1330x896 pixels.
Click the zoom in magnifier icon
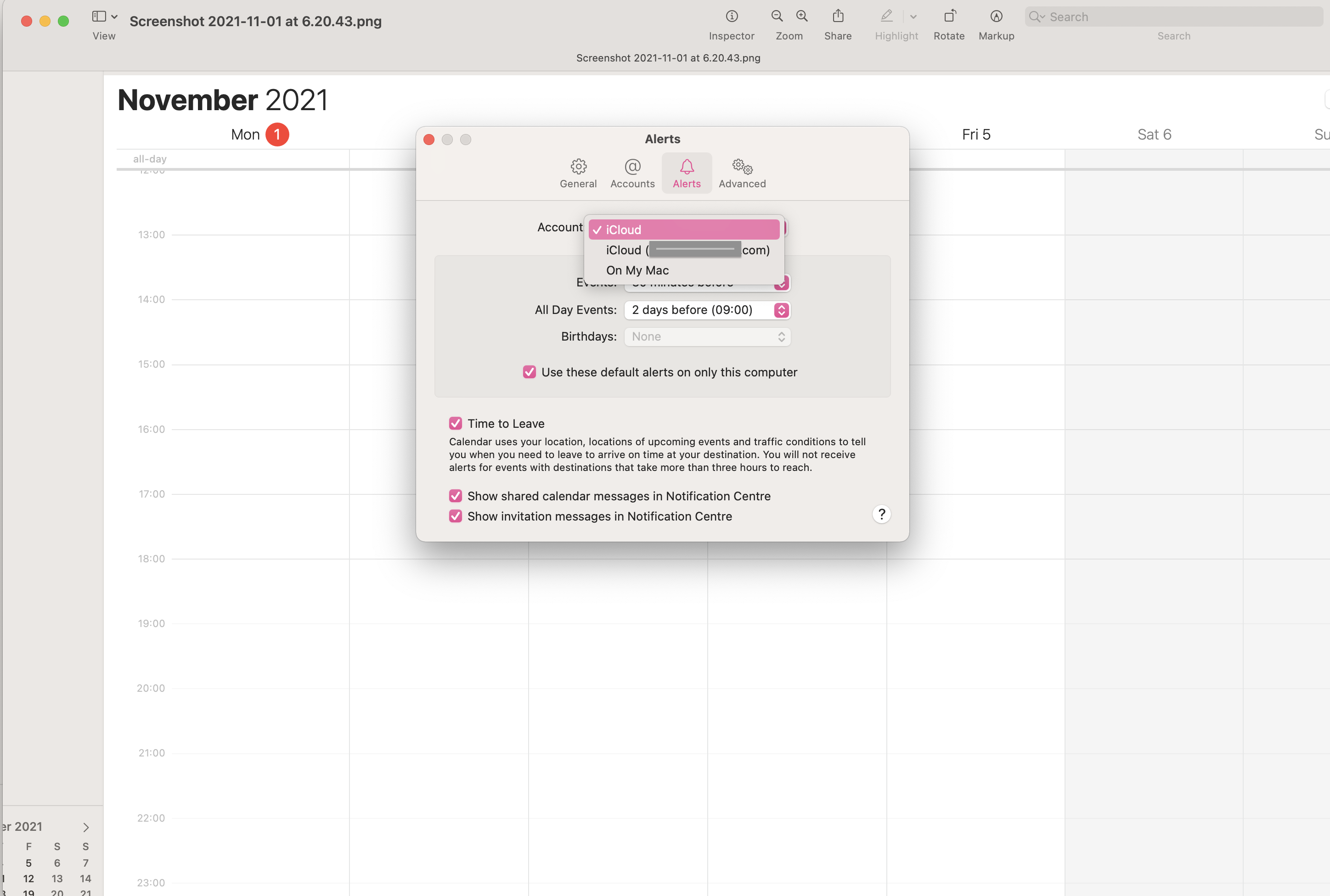[x=802, y=17]
